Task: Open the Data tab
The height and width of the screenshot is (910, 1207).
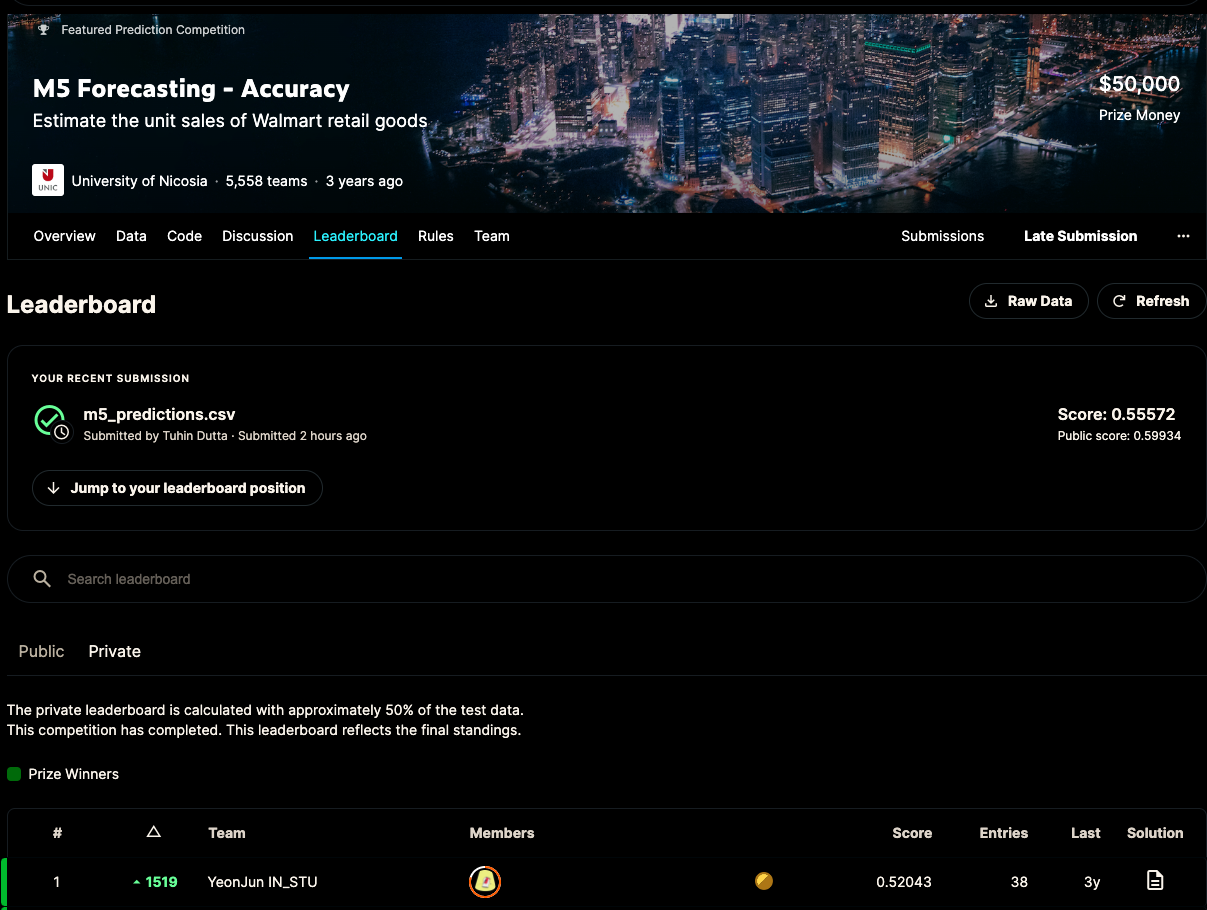Action: coord(131,236)
